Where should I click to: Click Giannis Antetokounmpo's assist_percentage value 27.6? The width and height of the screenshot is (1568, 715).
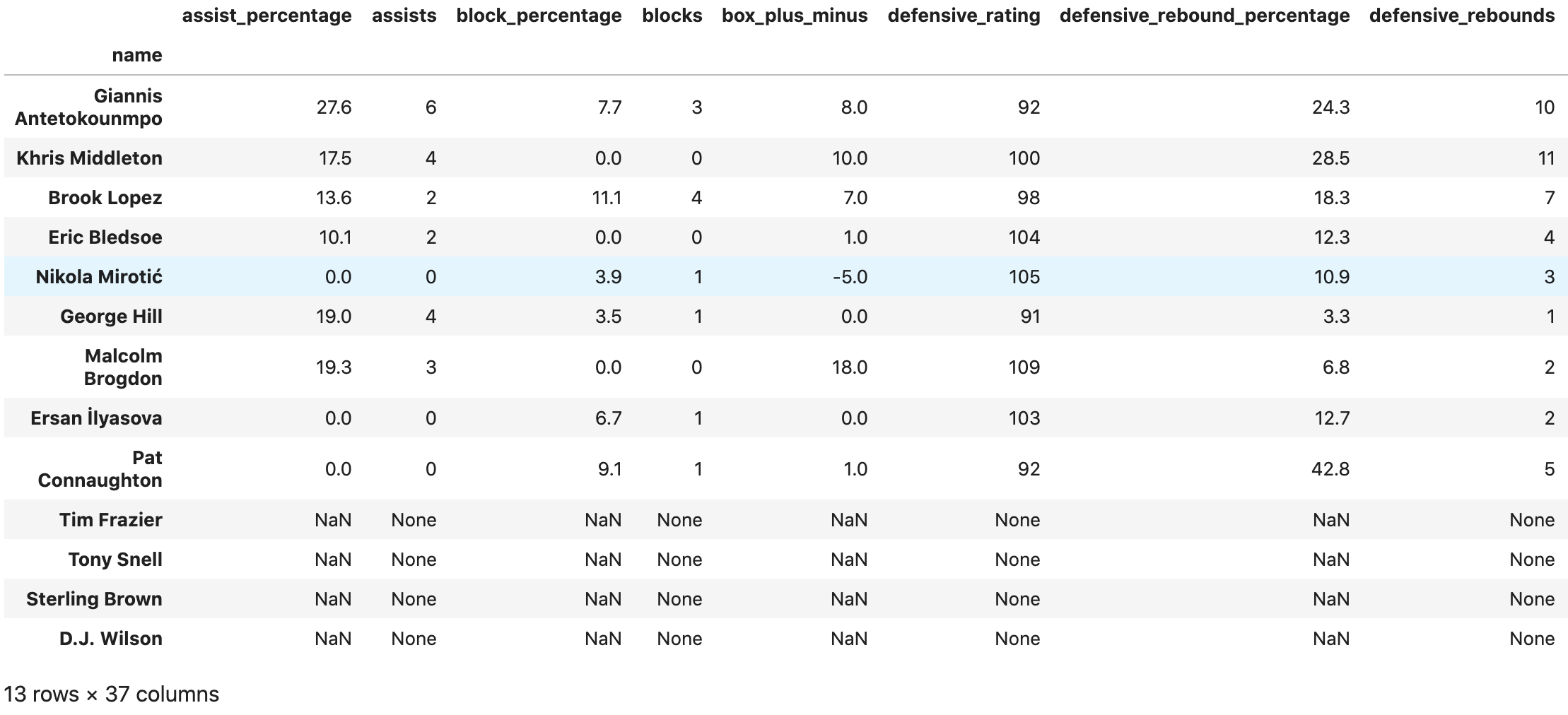tap(334, 107)
